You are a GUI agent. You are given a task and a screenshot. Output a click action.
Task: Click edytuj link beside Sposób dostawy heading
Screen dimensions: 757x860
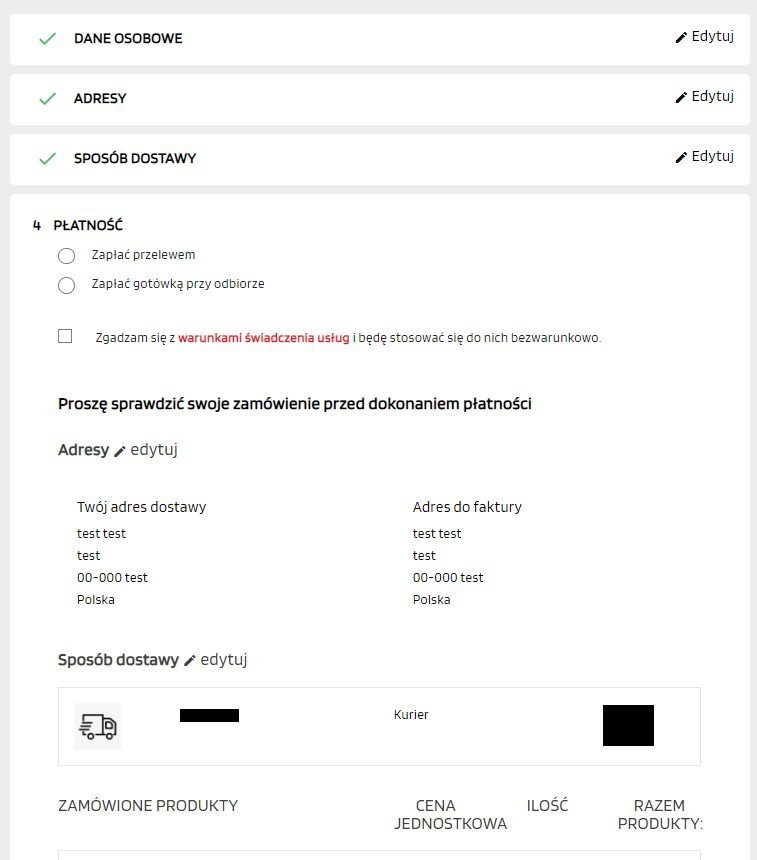click(224, 660)
